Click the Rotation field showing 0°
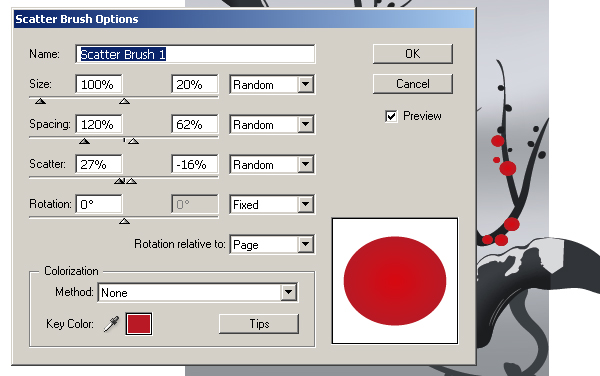The image size is (600, 376). point(99,204)
